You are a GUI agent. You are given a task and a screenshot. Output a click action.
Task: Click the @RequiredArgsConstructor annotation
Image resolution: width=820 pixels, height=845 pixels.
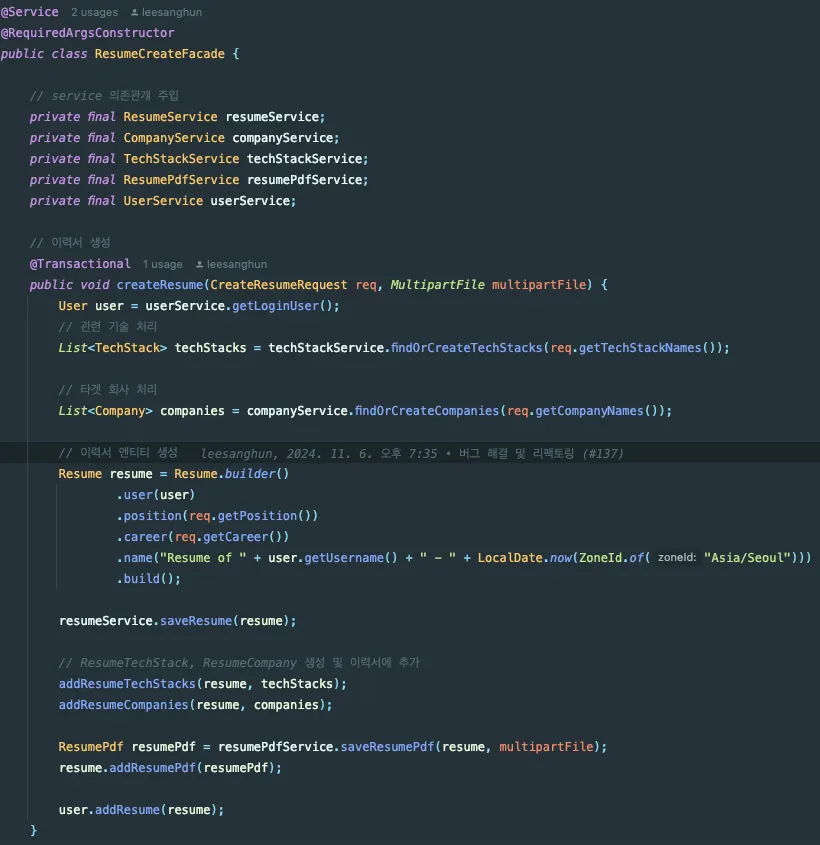(87, 33)
